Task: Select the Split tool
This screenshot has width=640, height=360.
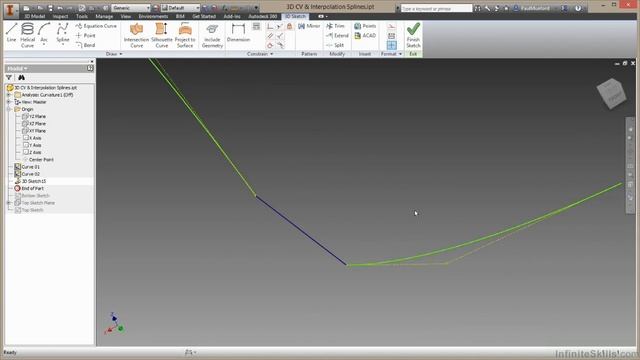Action: (x=335, y=45)
